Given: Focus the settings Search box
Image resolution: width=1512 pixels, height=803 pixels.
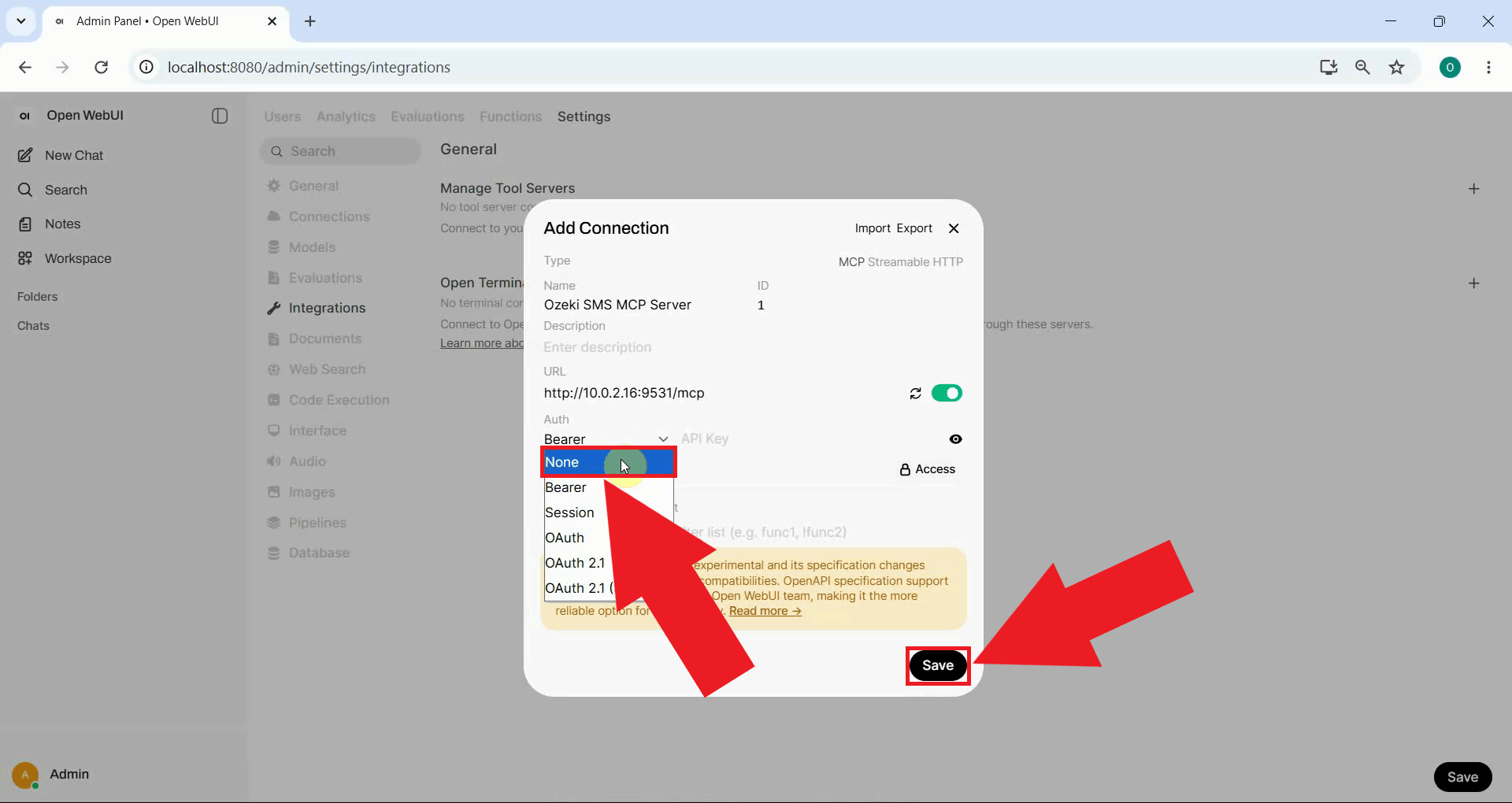Looking at the screenshot, I should [x=340, y=151].
